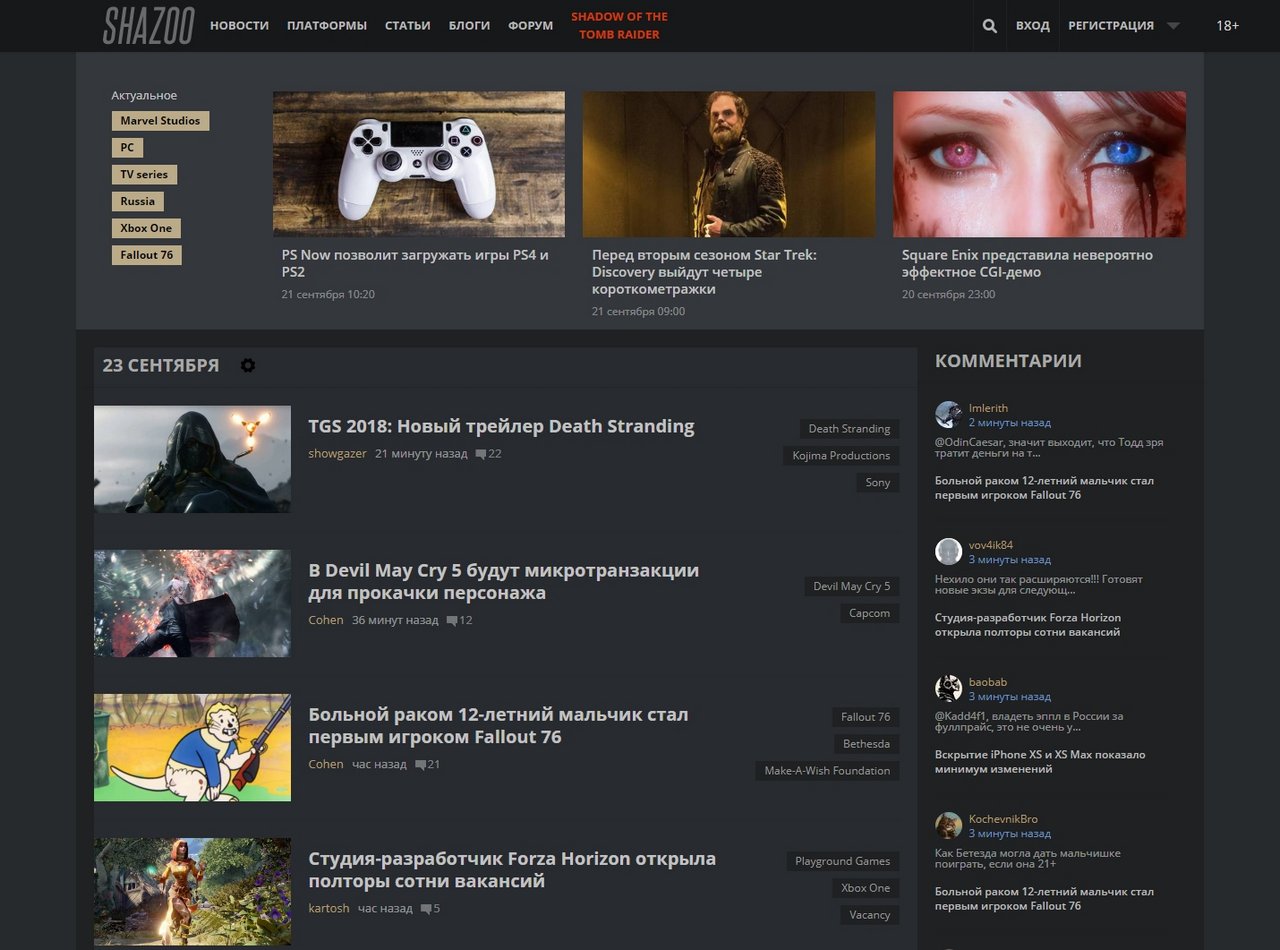Open the Devil May Cry 5 article thumbnail
Screen dimensions: 1280x950
click(192, 603)
